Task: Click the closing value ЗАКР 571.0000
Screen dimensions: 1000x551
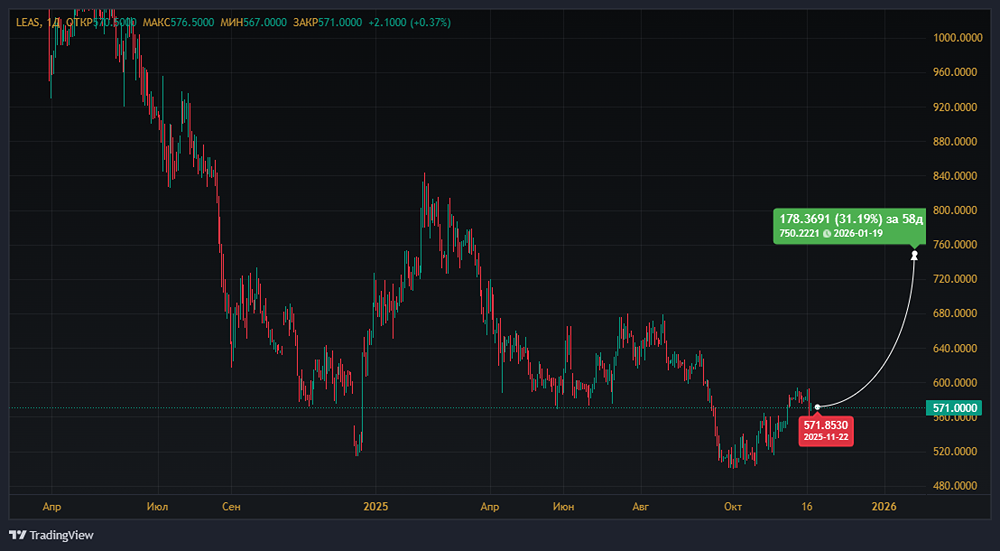Action: [327, 22]
